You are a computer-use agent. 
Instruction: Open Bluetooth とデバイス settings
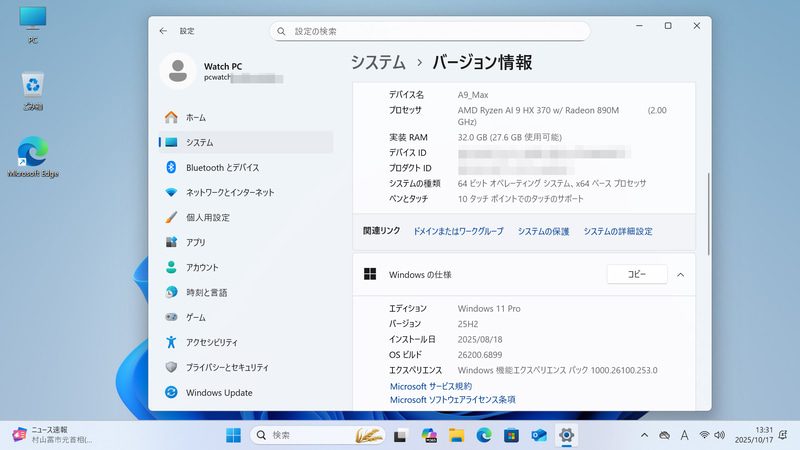click(246, 167)
